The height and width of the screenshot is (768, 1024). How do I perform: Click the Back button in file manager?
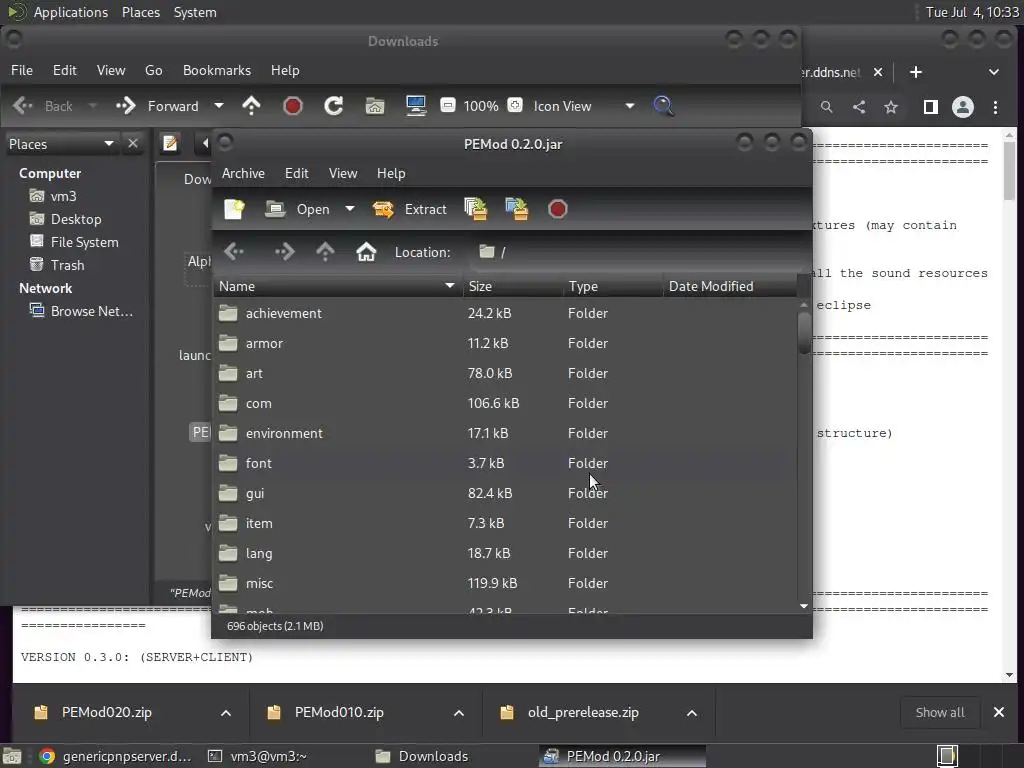(42, 106)
